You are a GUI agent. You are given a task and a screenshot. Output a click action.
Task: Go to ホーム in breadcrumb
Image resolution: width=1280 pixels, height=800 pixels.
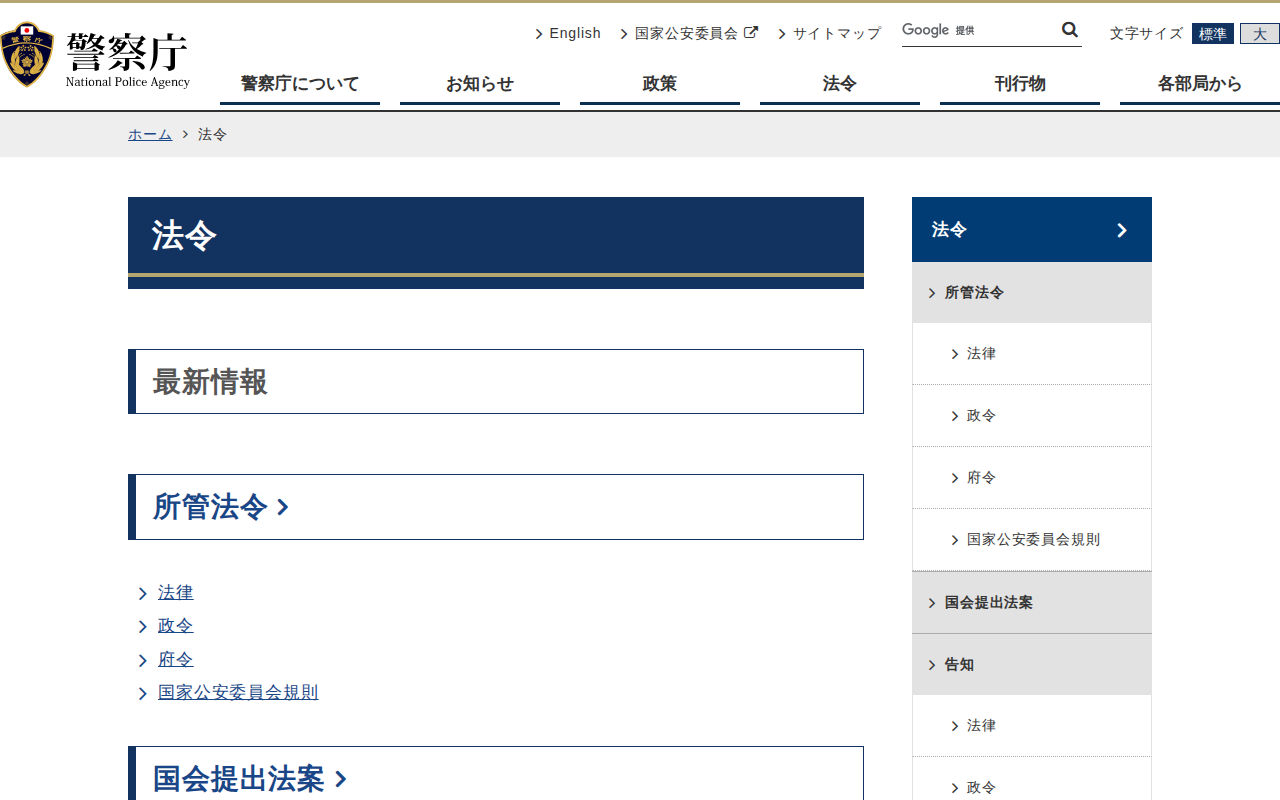[150, 134]
